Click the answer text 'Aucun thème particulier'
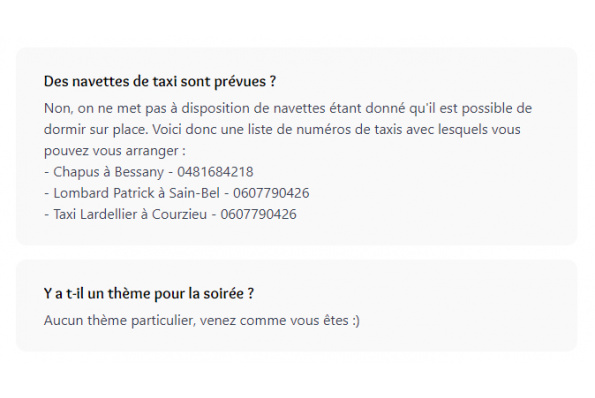This screenshot has height=398, width=595. [119, 320]
